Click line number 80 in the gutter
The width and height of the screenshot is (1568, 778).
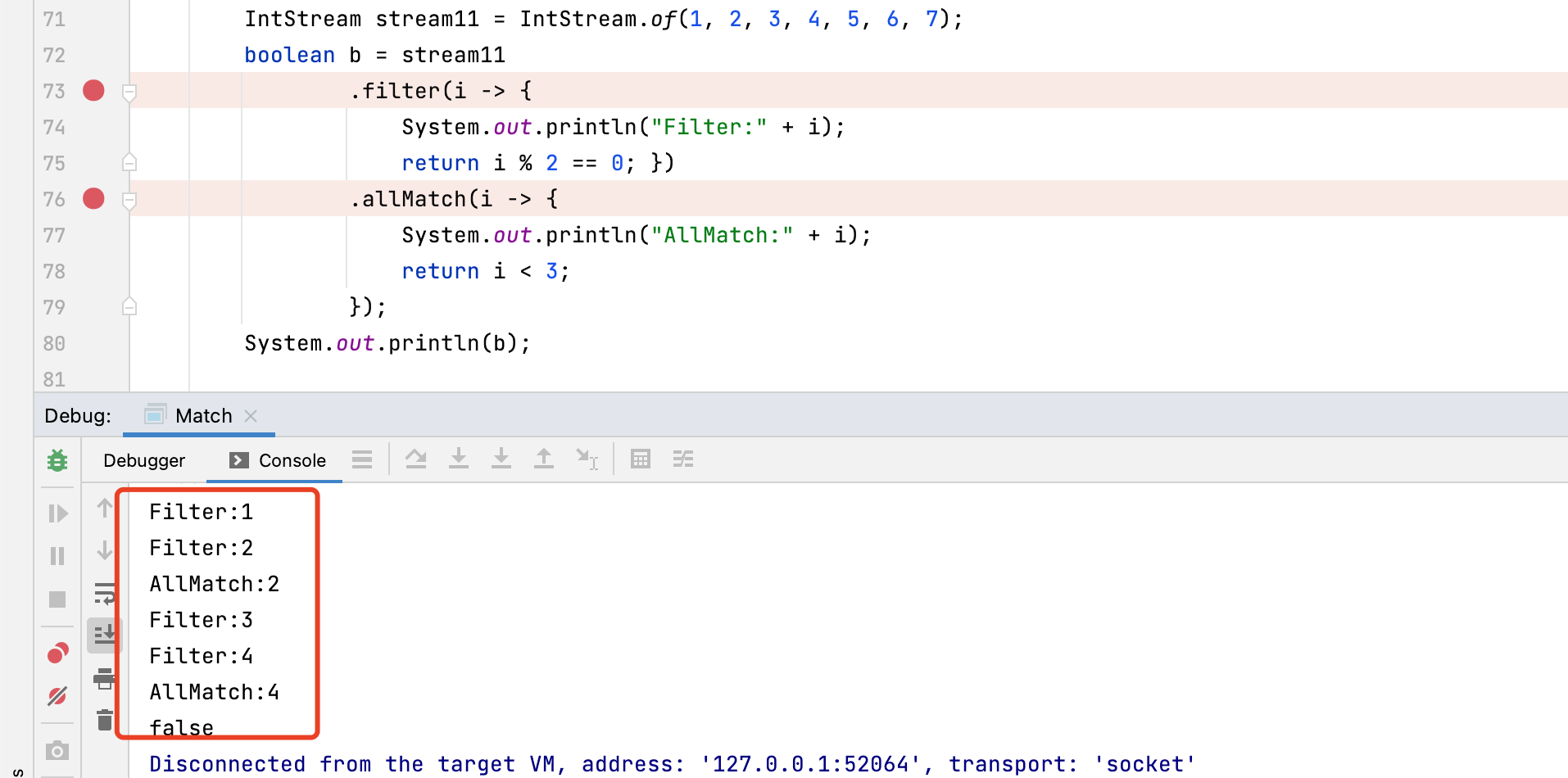54,343
